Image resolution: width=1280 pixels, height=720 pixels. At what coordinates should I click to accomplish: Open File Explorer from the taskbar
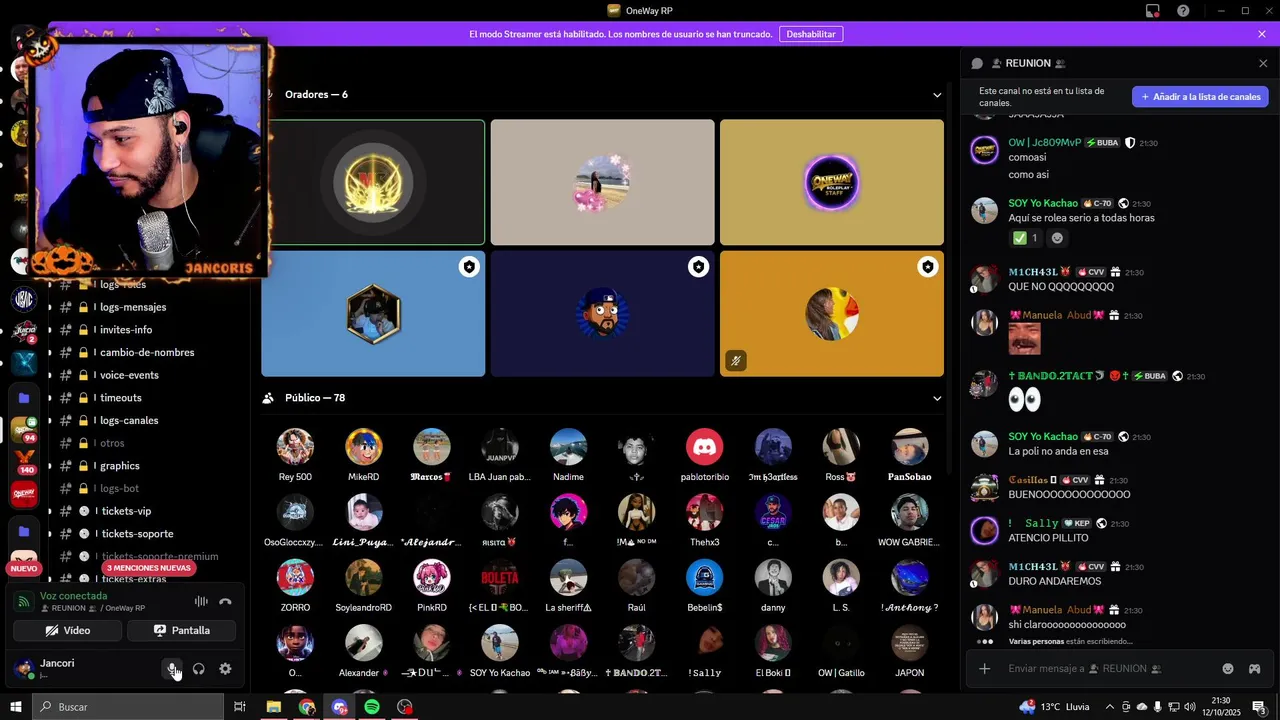273,707
